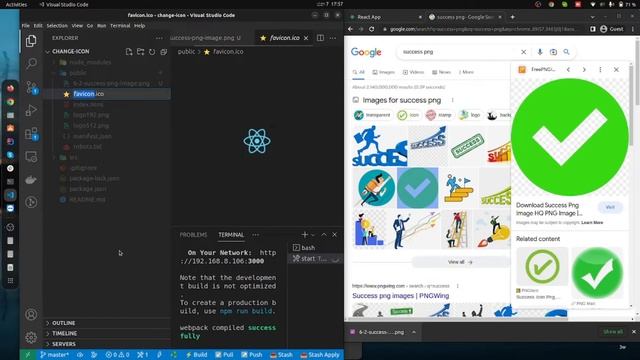Open the Search view in activity bar
This screenshot has width=640, height=360.
coord(31,63)
